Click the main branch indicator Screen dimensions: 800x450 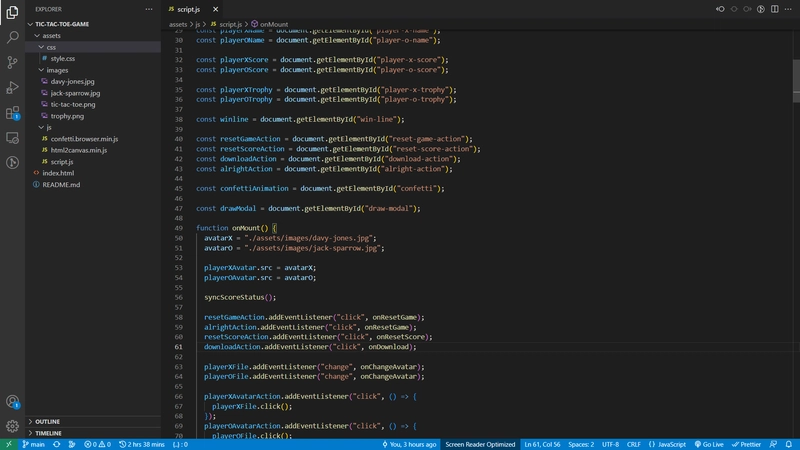click(34, 444)
